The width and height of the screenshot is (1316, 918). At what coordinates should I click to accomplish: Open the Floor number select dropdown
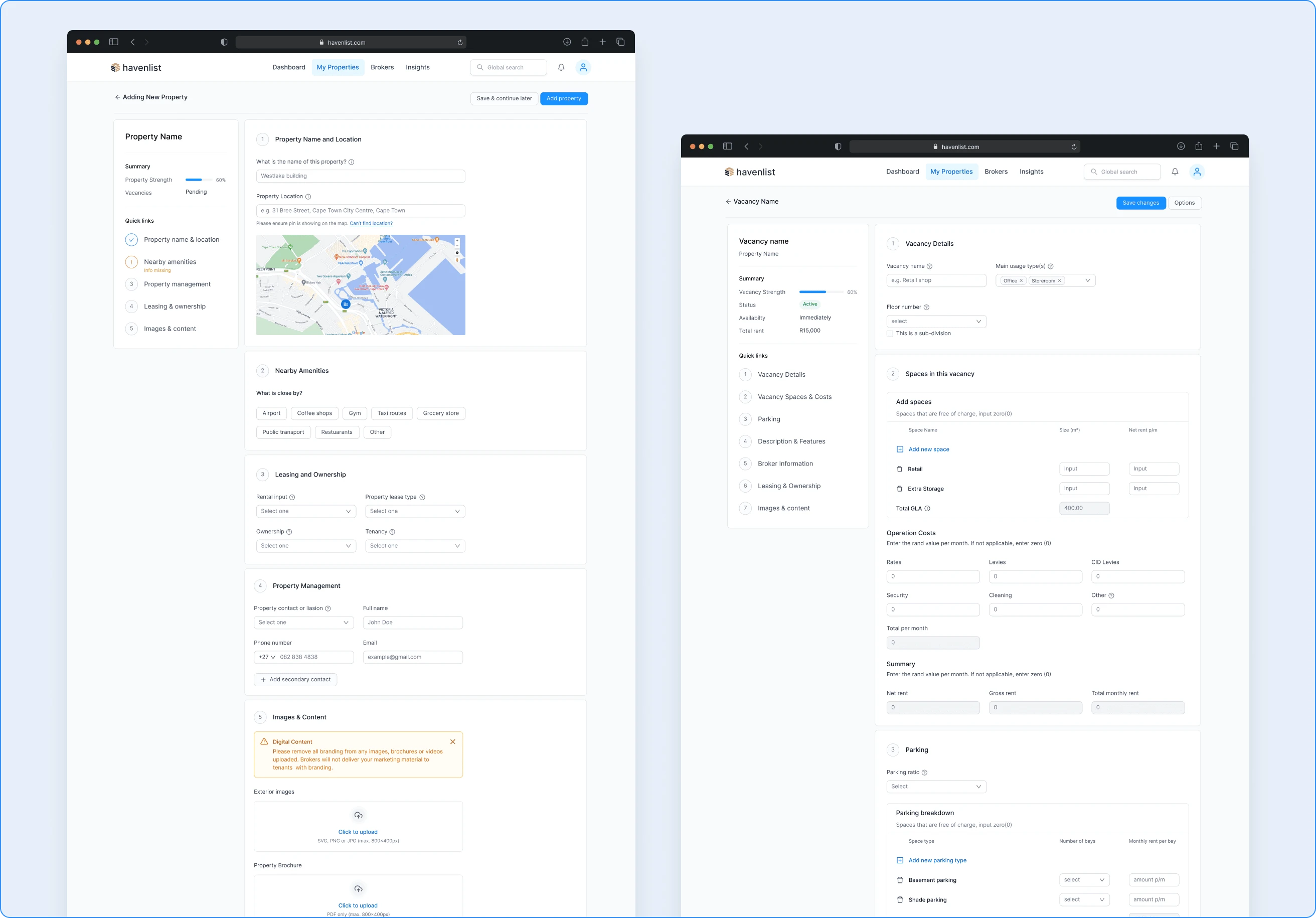pos(935,322)
